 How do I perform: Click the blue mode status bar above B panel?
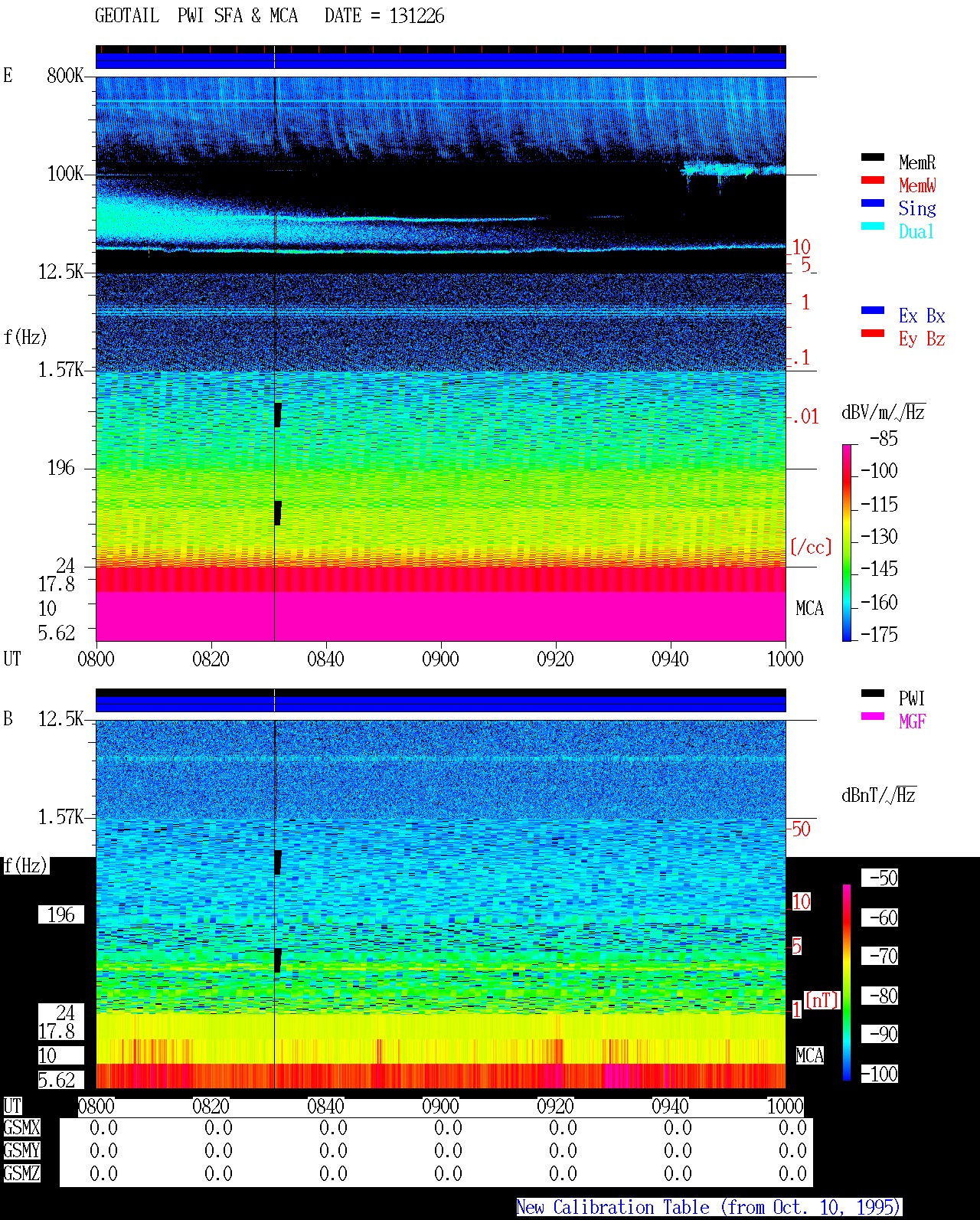pyautogui.click(x=440, y=704)
